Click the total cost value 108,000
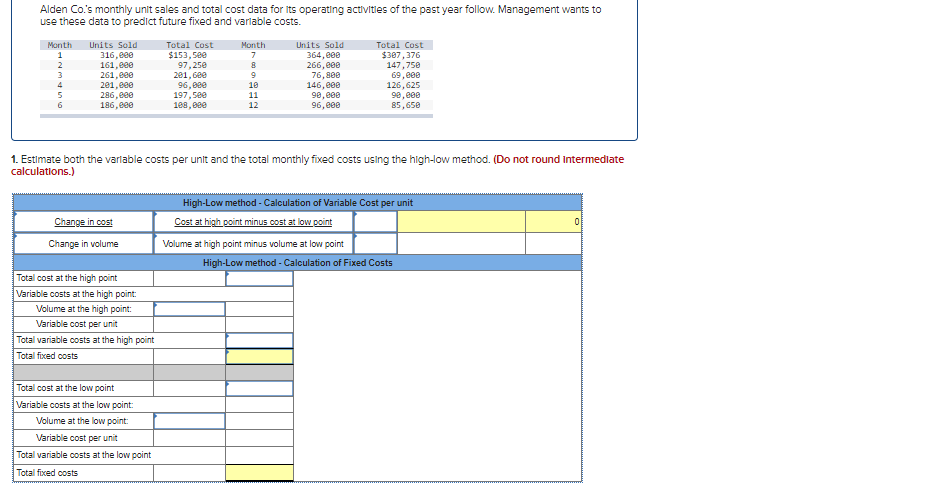950x504 pixels. (x=190, y=105)
